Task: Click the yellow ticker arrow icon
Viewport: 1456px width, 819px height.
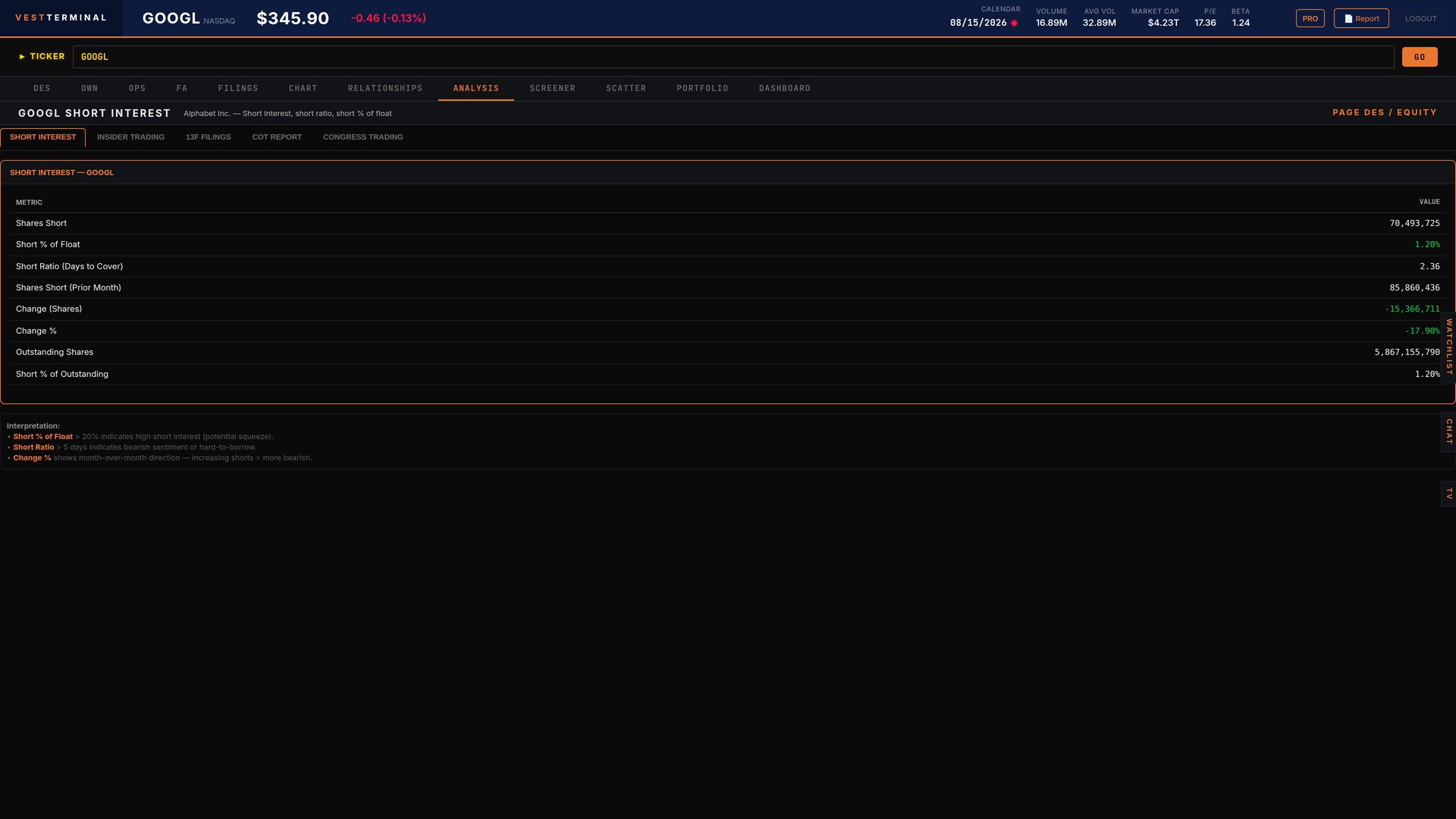Action: [x=22, y=57]
